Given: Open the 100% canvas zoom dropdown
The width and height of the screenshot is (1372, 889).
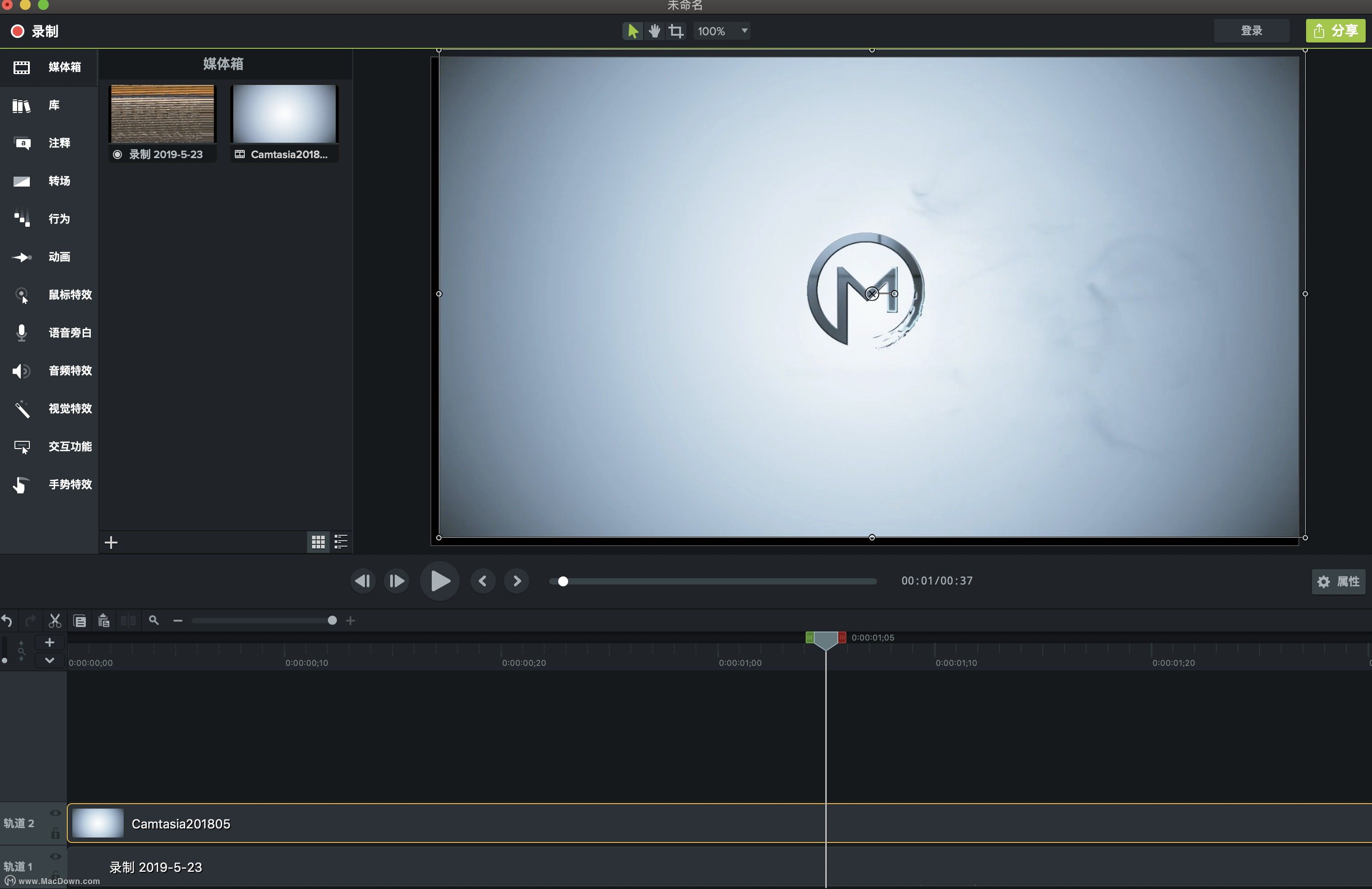Looking at the screenshot, I should click(x=722, y=31).
